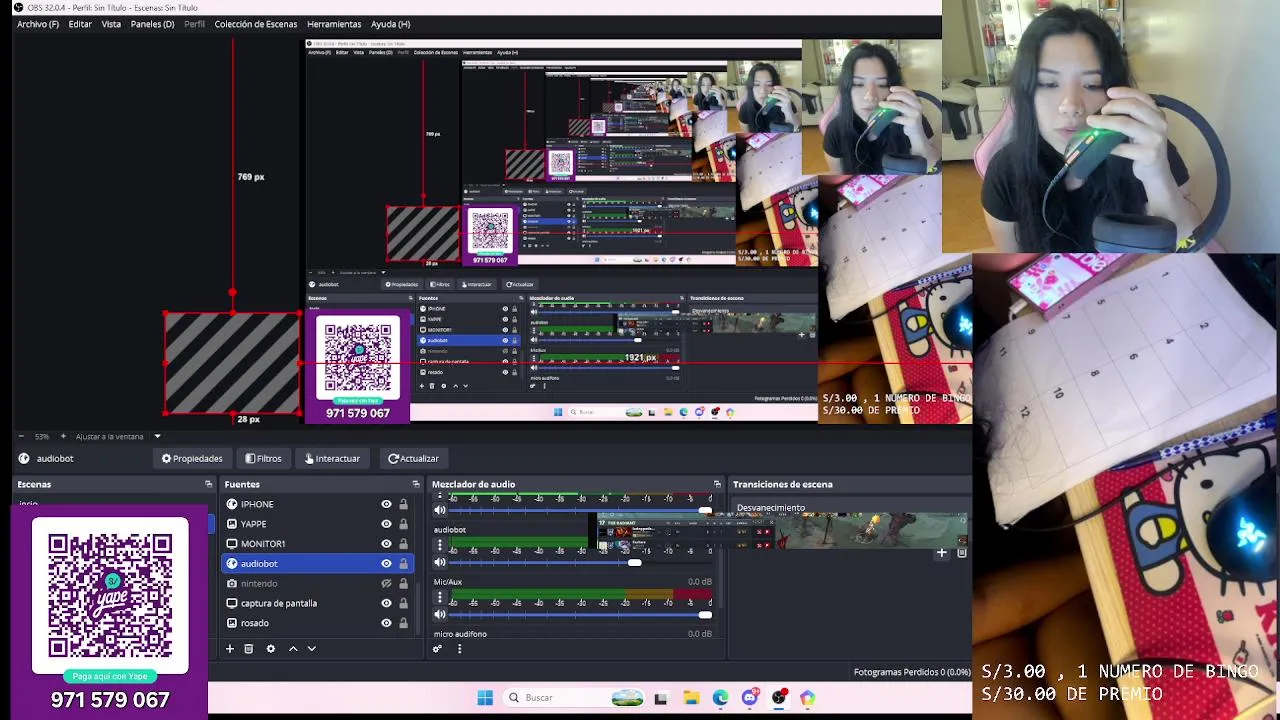Screen dimensions: 1280x720
Task: Open the Paneles (D) menu
Action: [x=152, y=24]
